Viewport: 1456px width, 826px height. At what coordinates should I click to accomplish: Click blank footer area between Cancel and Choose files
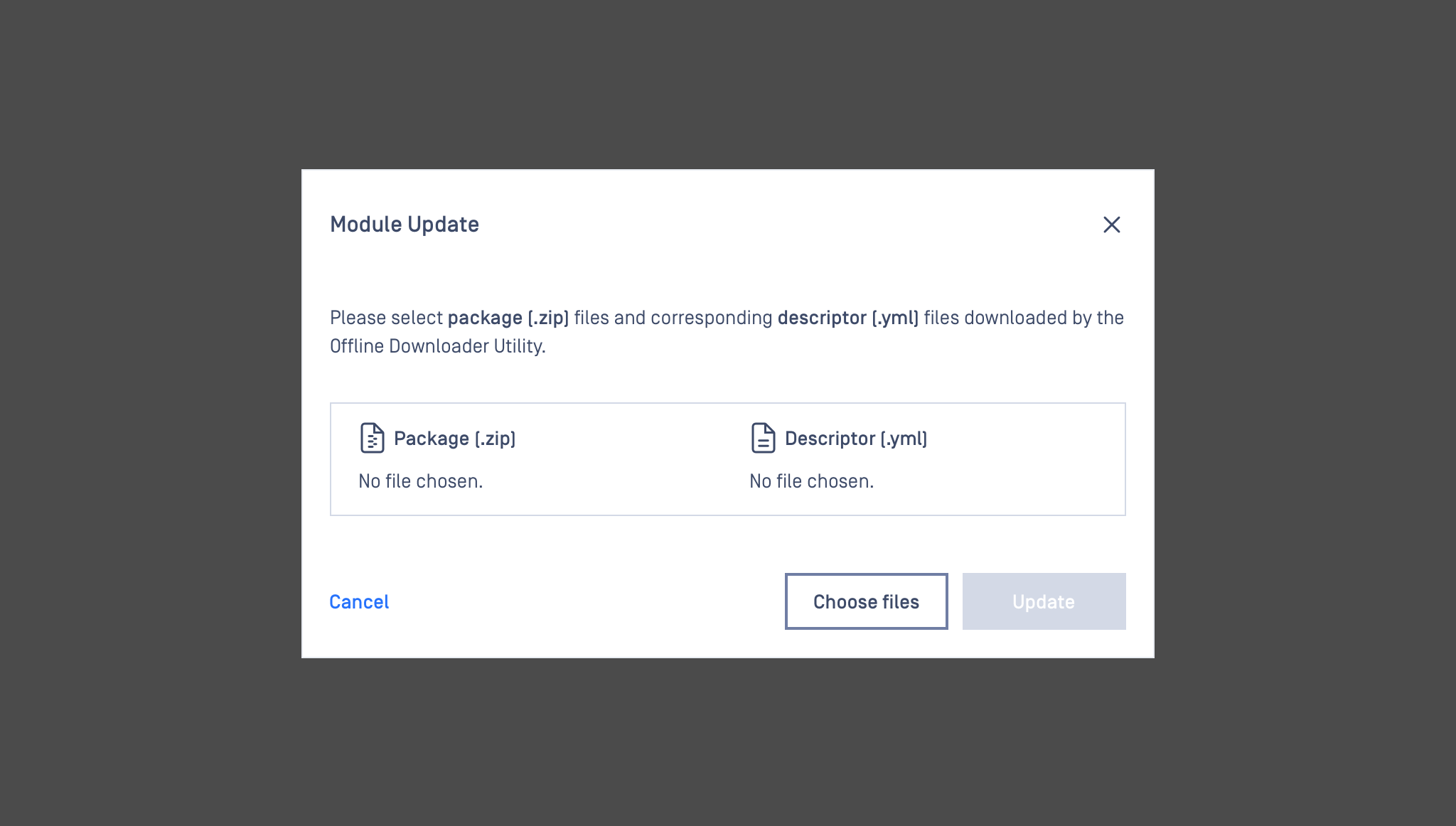coord(583,602)
